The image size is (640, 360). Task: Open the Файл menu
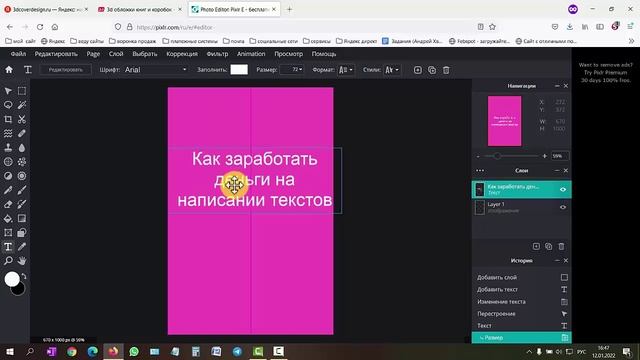click(18, 54)
